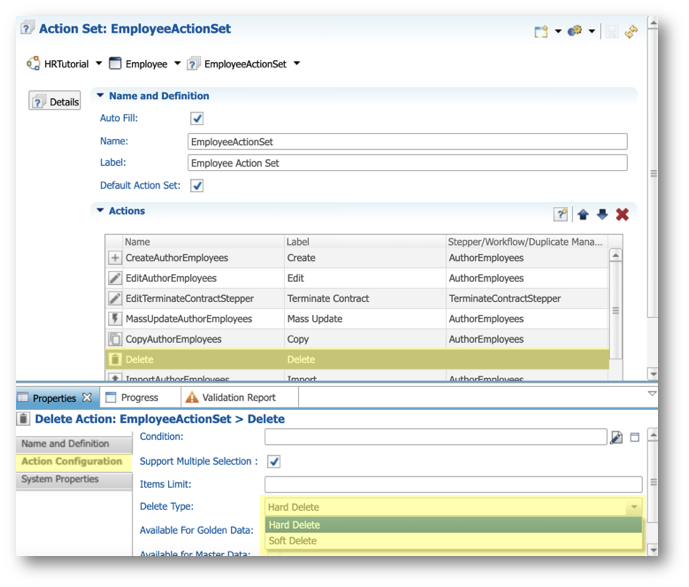689x587 pixels.
Task: Click the Items Limit input field
Action: coord(453,484)
